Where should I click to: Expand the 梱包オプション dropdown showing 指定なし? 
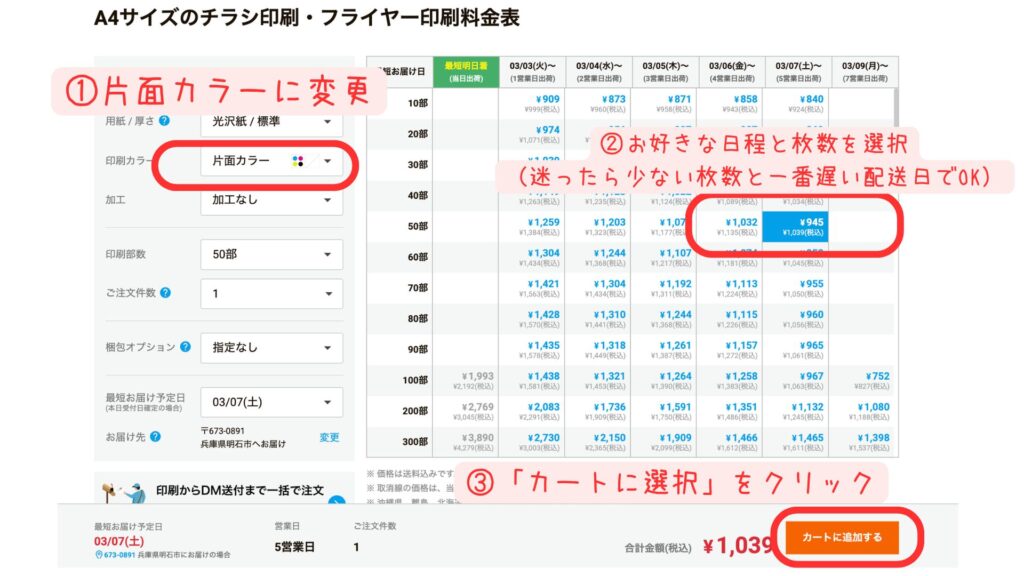click(272, 345)
